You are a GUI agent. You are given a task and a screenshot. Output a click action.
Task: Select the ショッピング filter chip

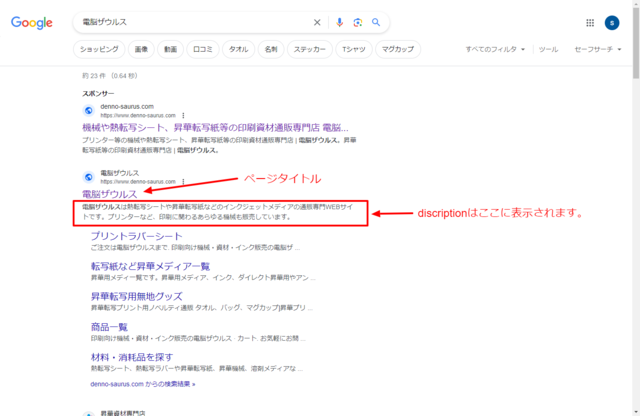click(99, 49)
